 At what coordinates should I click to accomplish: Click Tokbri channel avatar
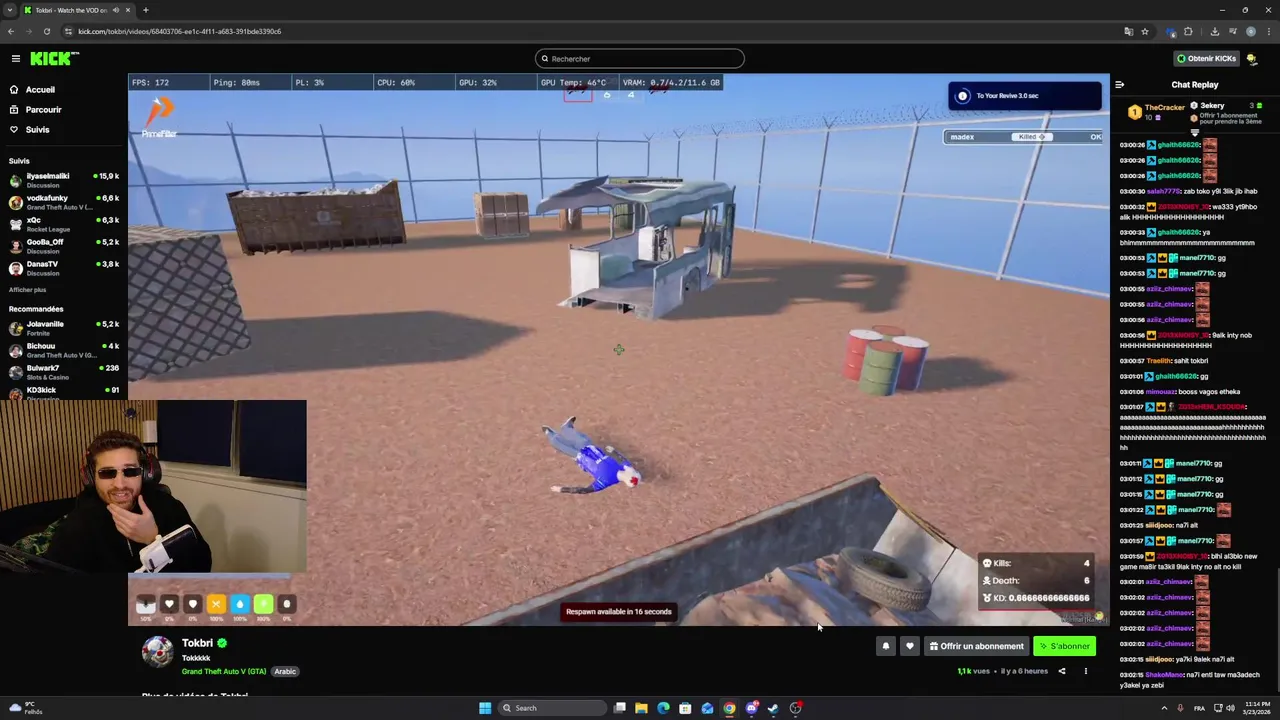[x=158, y=652]
